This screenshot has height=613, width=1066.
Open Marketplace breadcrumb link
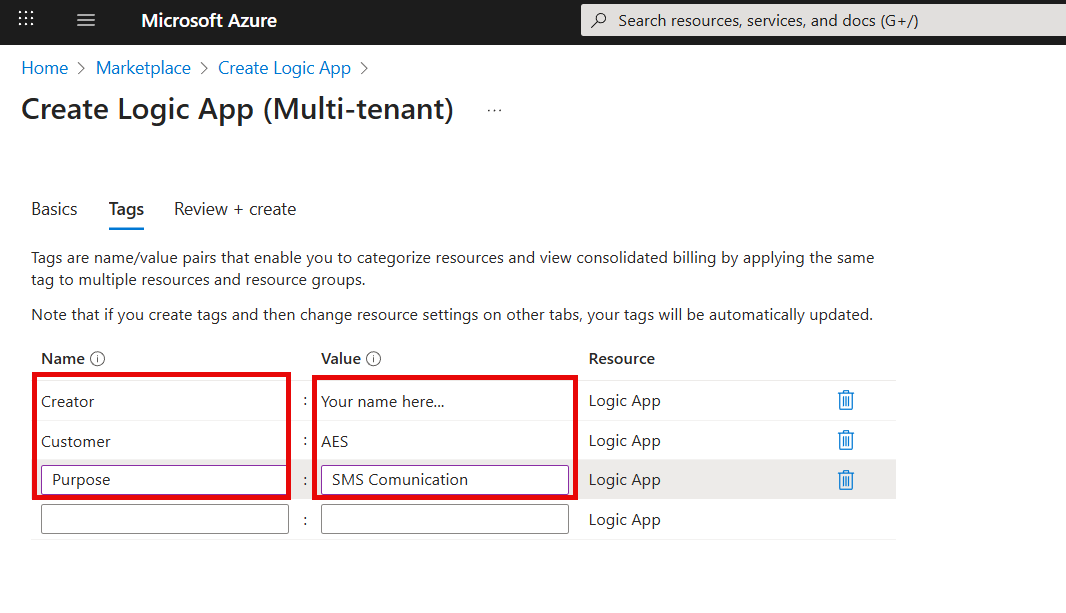[x=143, y=68]
